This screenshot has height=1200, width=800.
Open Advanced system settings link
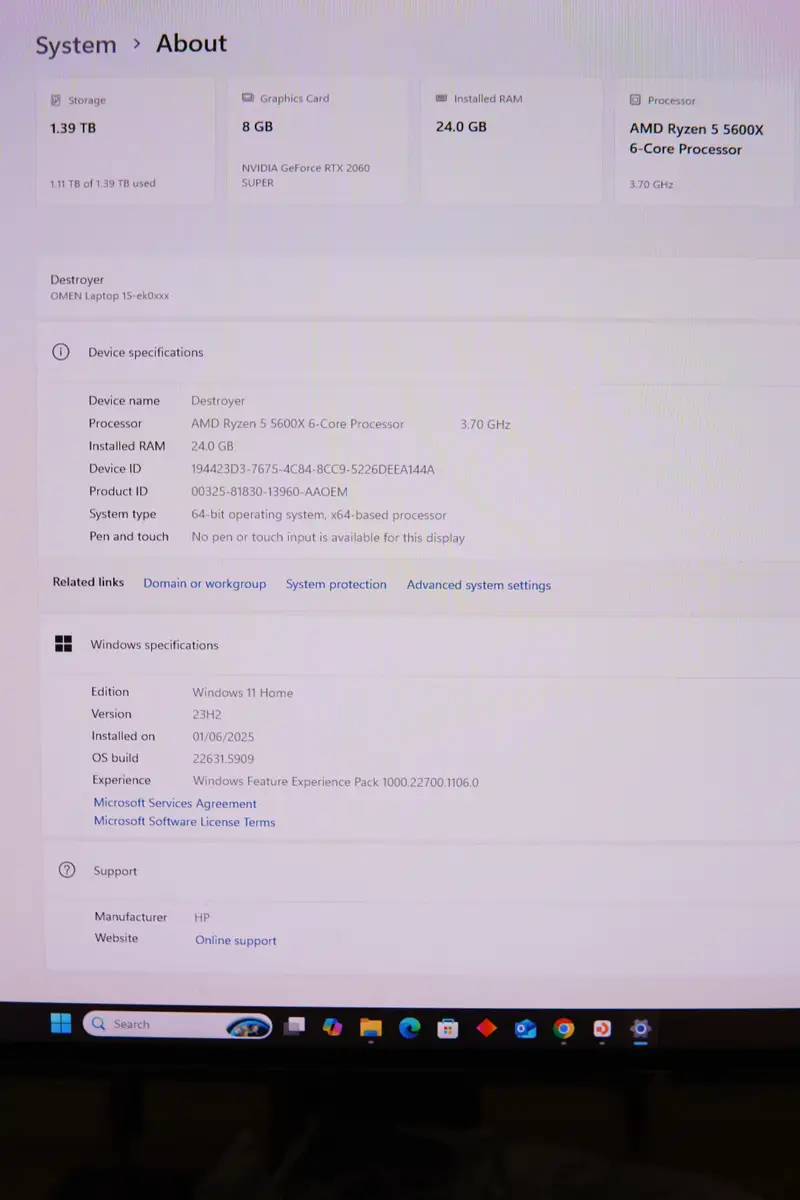pos(478,586)
